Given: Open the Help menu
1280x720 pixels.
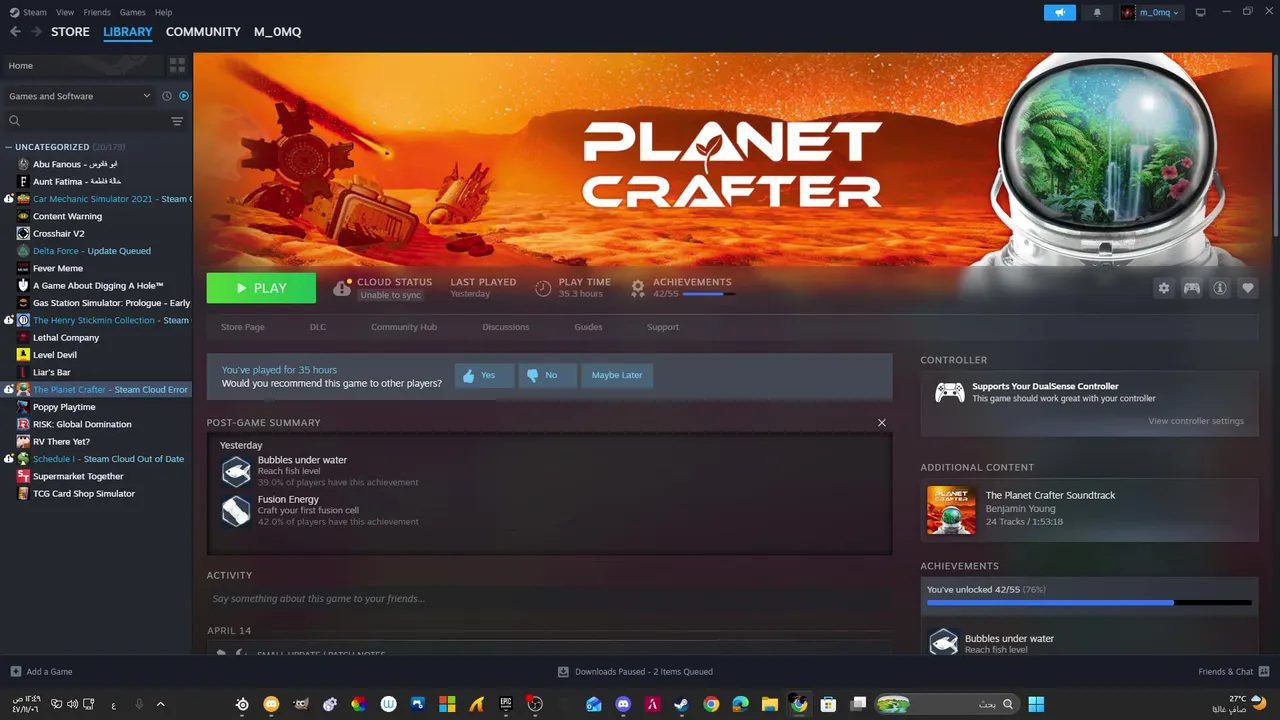Looking at the screenshot, I should coord(163,12).
